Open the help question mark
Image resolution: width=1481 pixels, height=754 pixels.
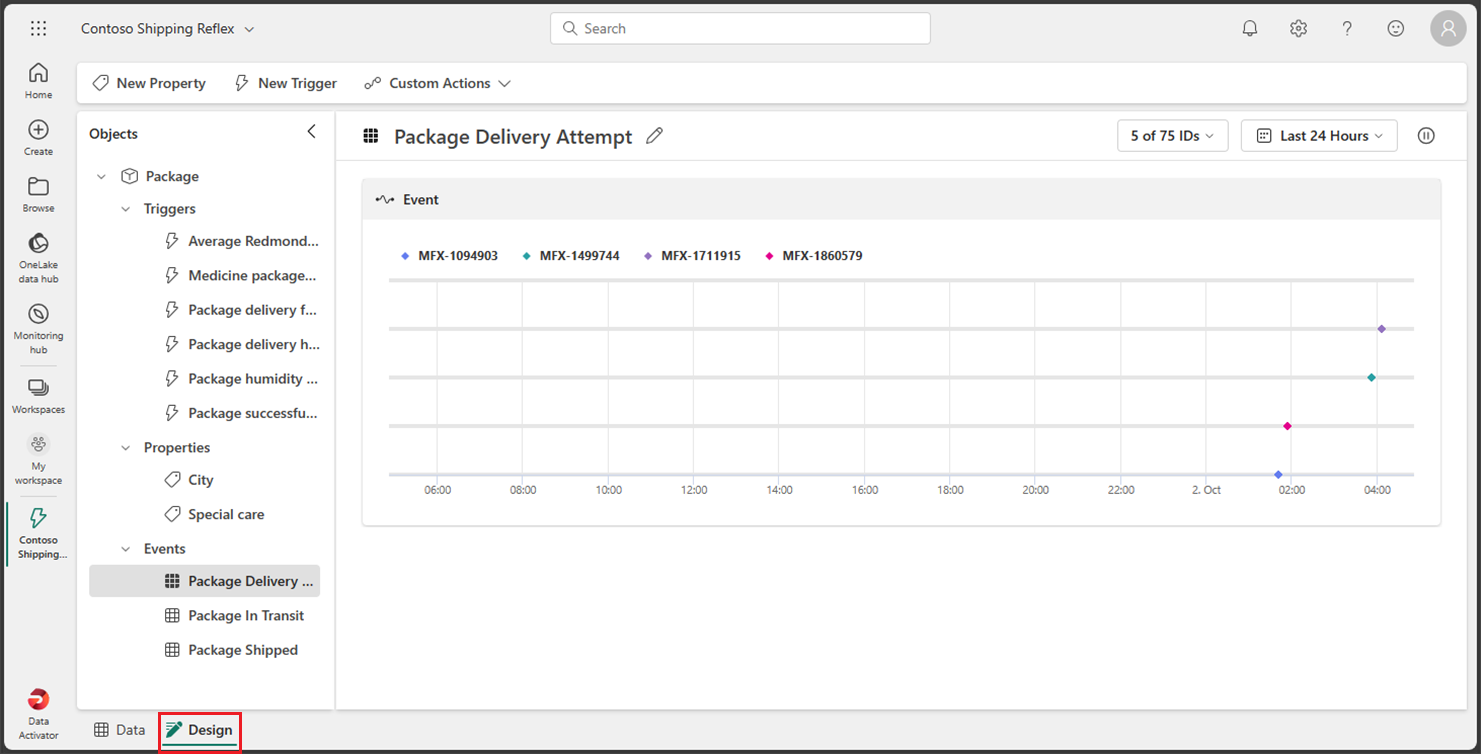click(1347, 29)
